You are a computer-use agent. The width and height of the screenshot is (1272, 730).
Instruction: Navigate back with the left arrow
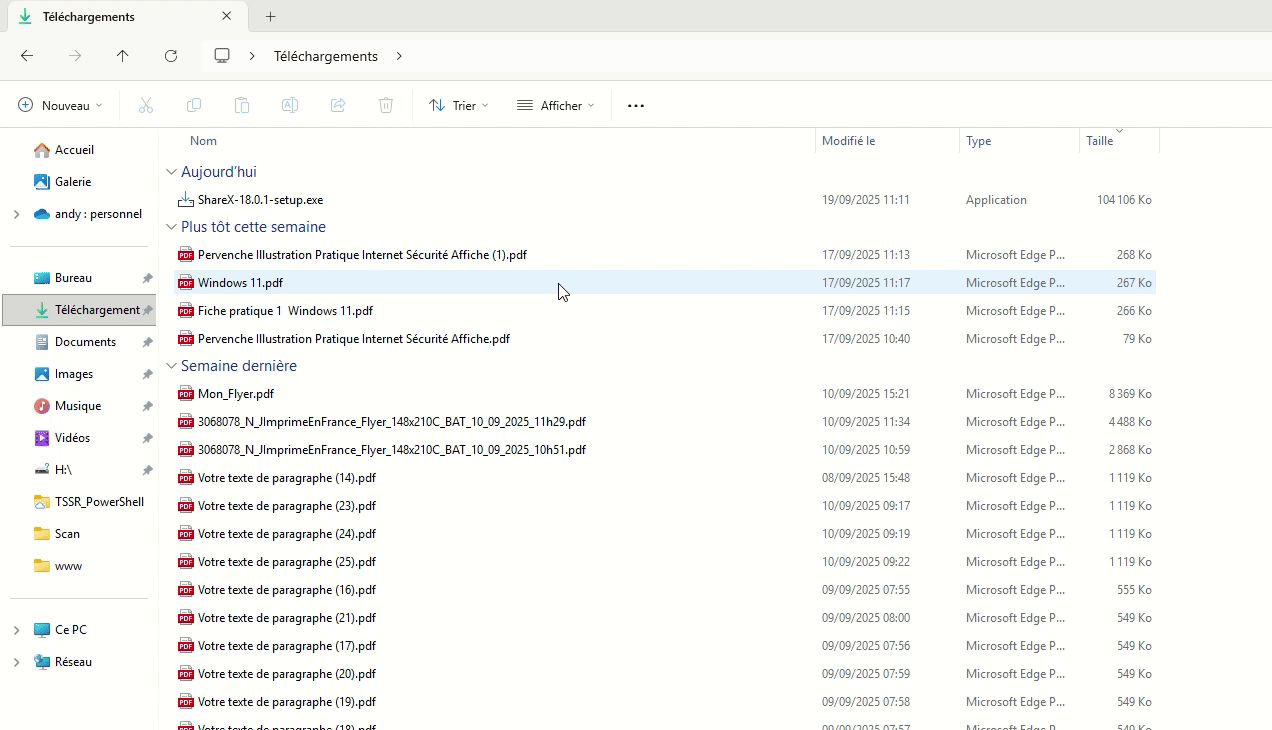pyautogui.click(x=27, y=56)
